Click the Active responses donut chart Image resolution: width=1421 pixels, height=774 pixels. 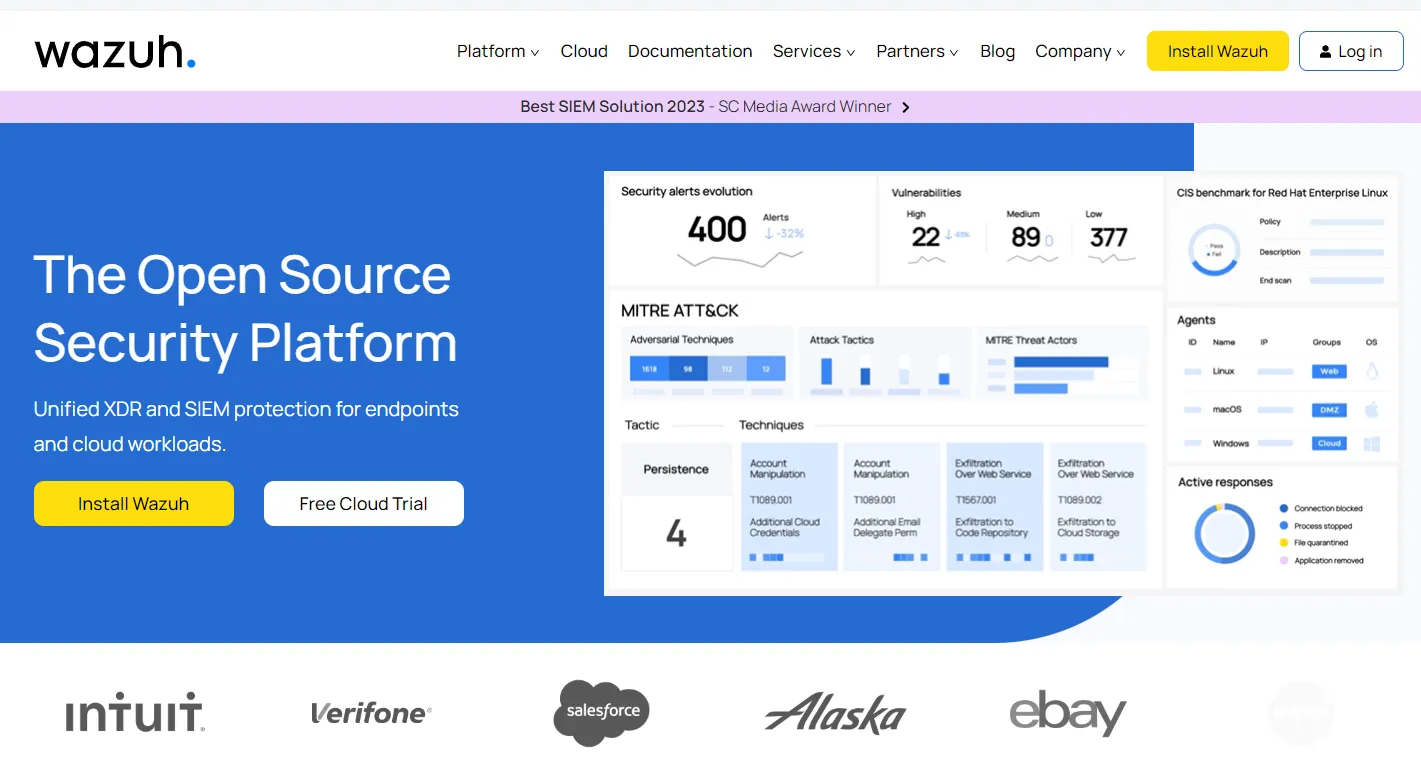pyautogui.click(x=1224, y=534)
